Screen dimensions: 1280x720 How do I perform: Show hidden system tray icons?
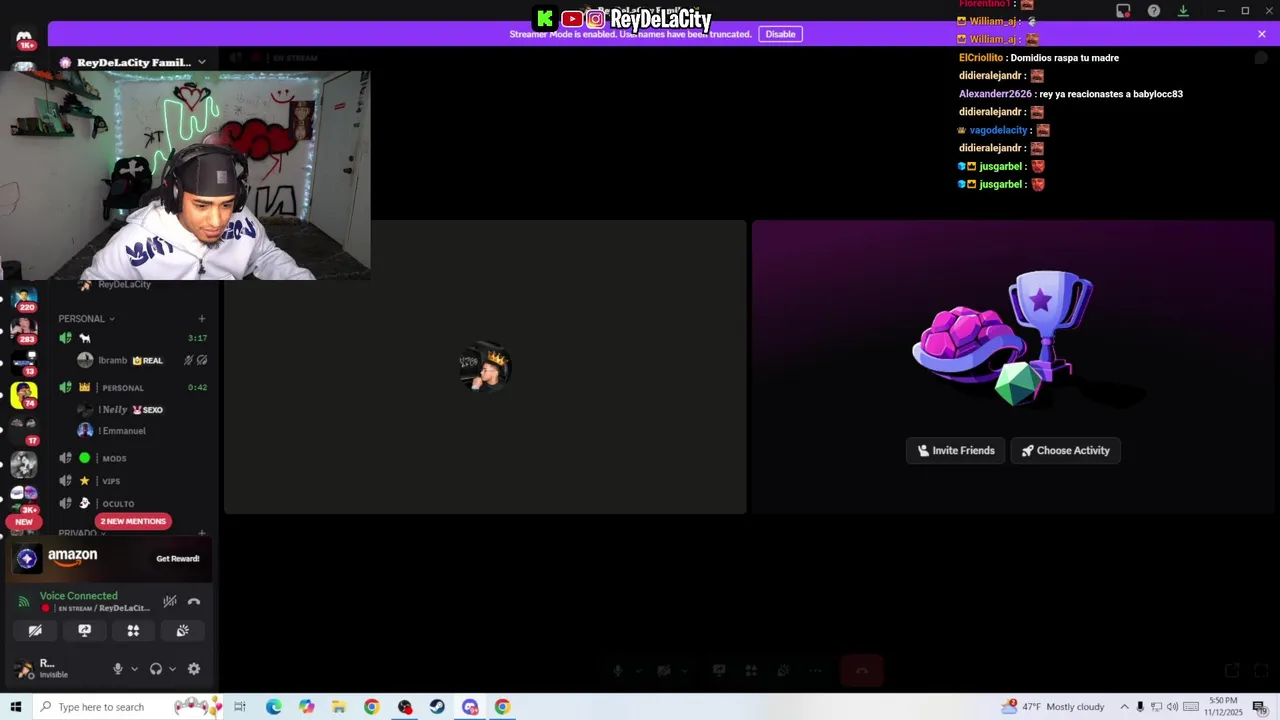pyautogui.click(x=1124, y=707)
